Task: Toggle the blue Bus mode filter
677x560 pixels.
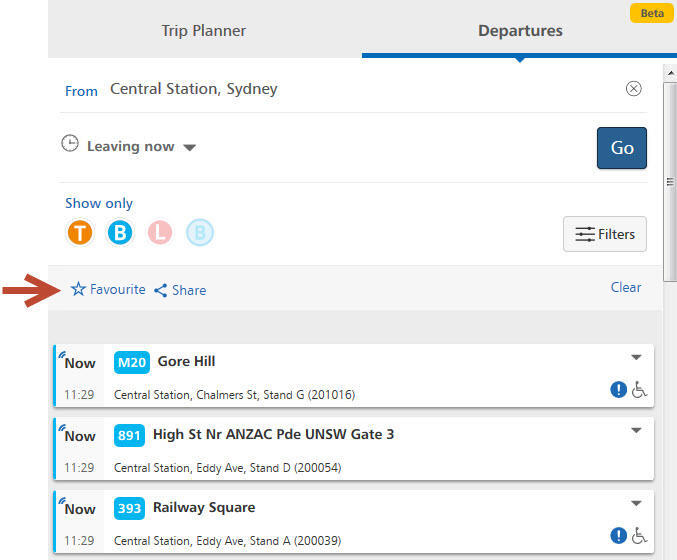Action: tap(120, 232)
